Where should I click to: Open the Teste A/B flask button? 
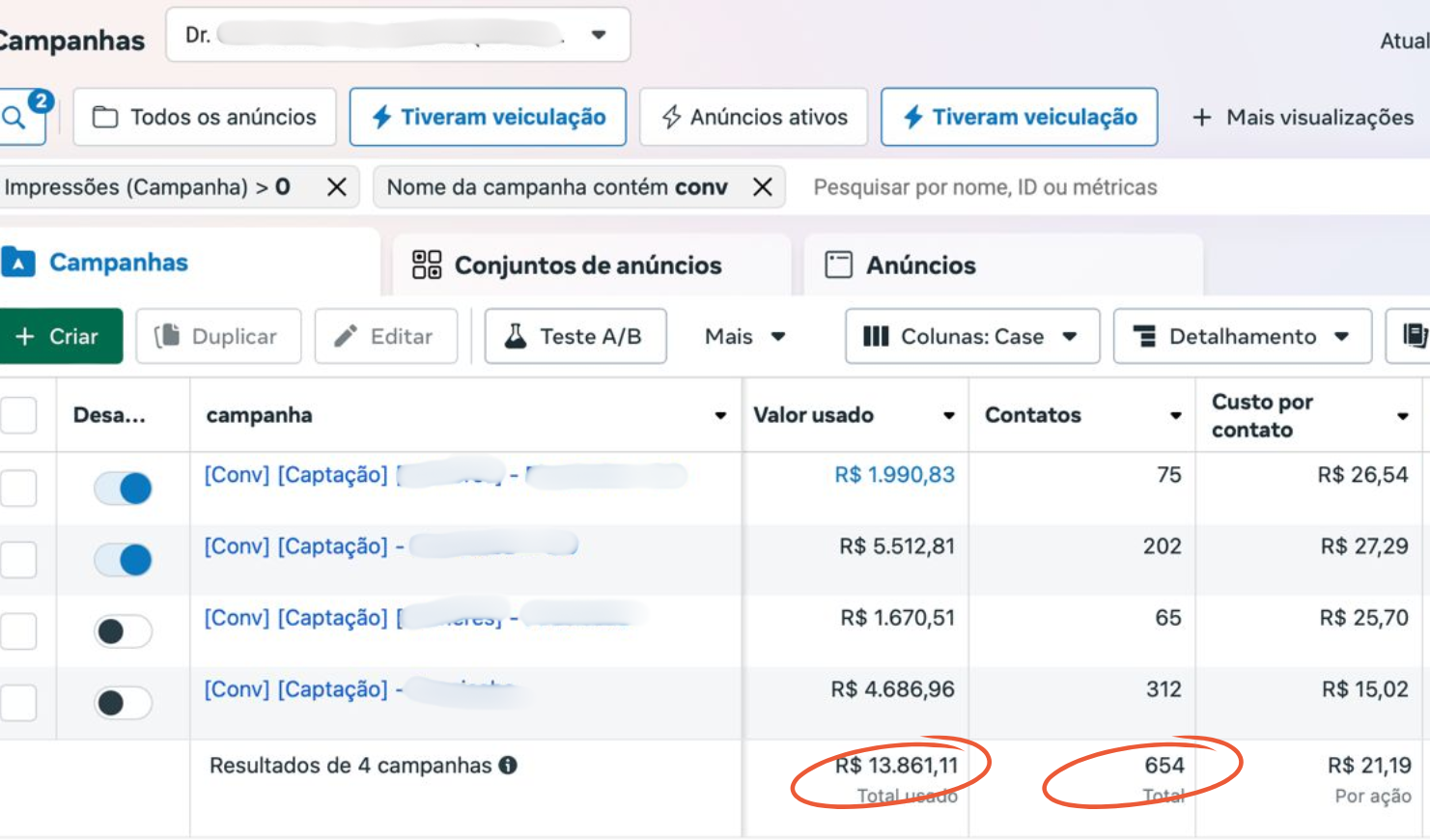[x=575, y=336]
